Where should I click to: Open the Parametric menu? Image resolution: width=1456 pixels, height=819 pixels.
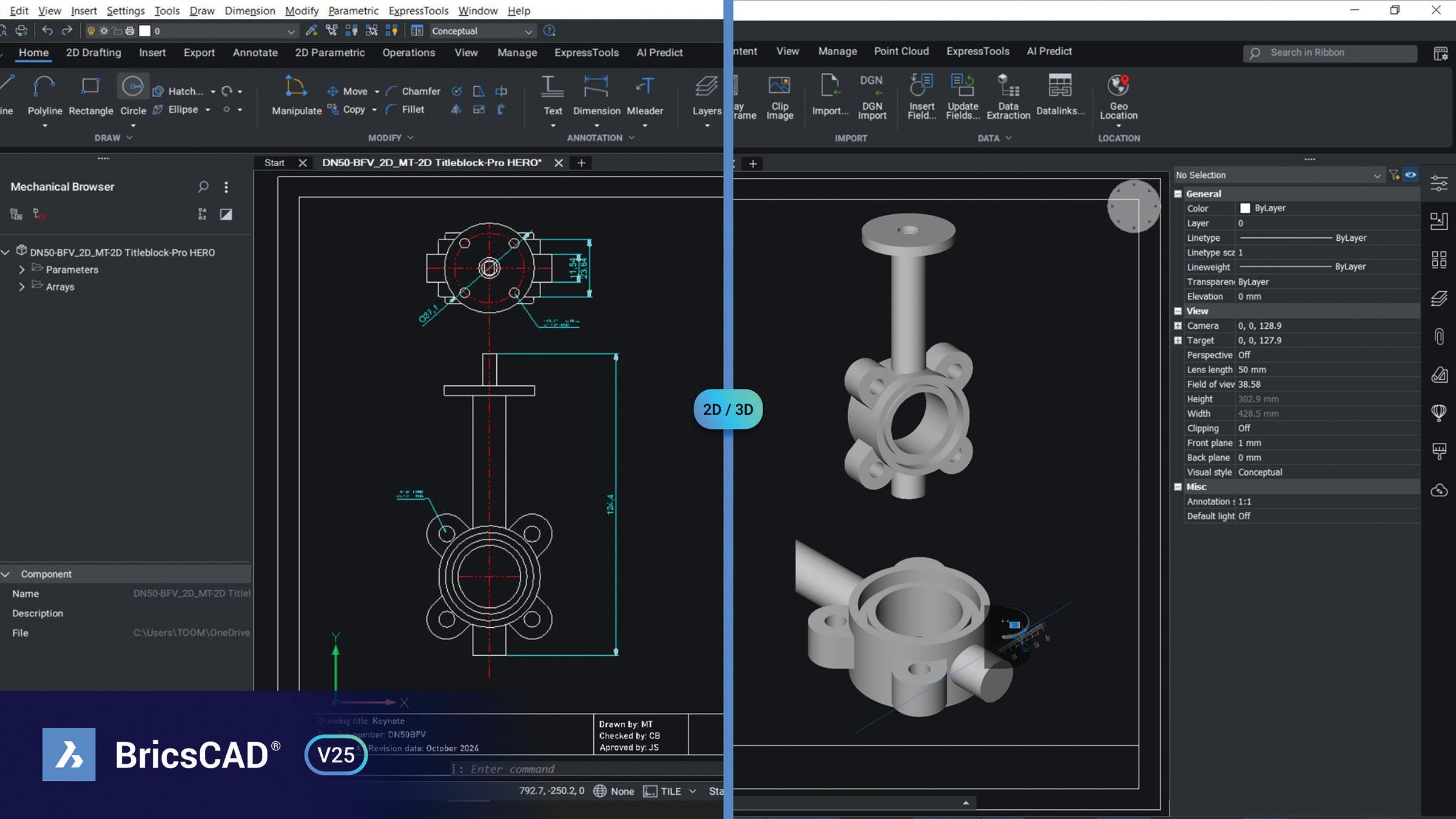click(x=353, y=10)
